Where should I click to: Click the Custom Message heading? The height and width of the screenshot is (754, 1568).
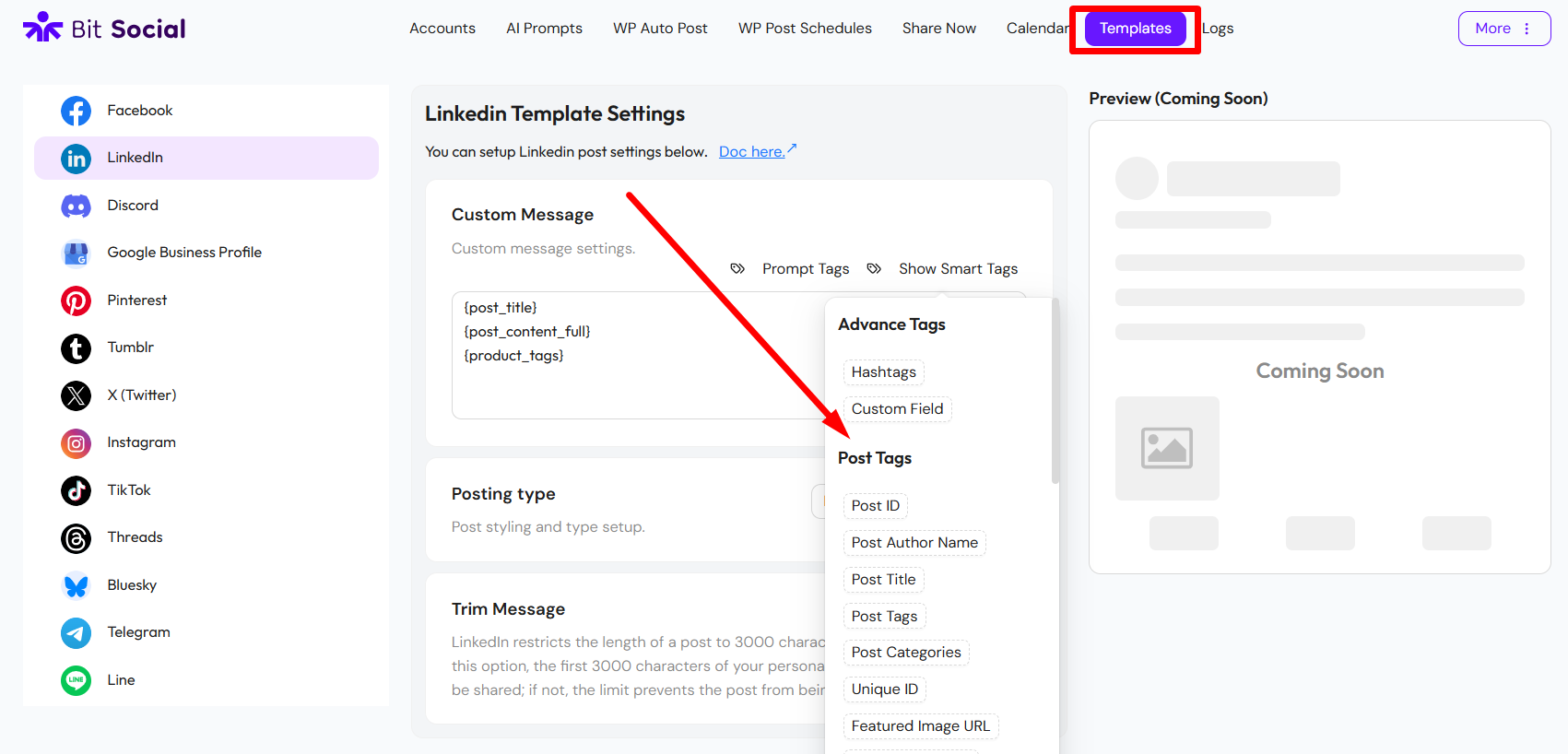point(523,215)
